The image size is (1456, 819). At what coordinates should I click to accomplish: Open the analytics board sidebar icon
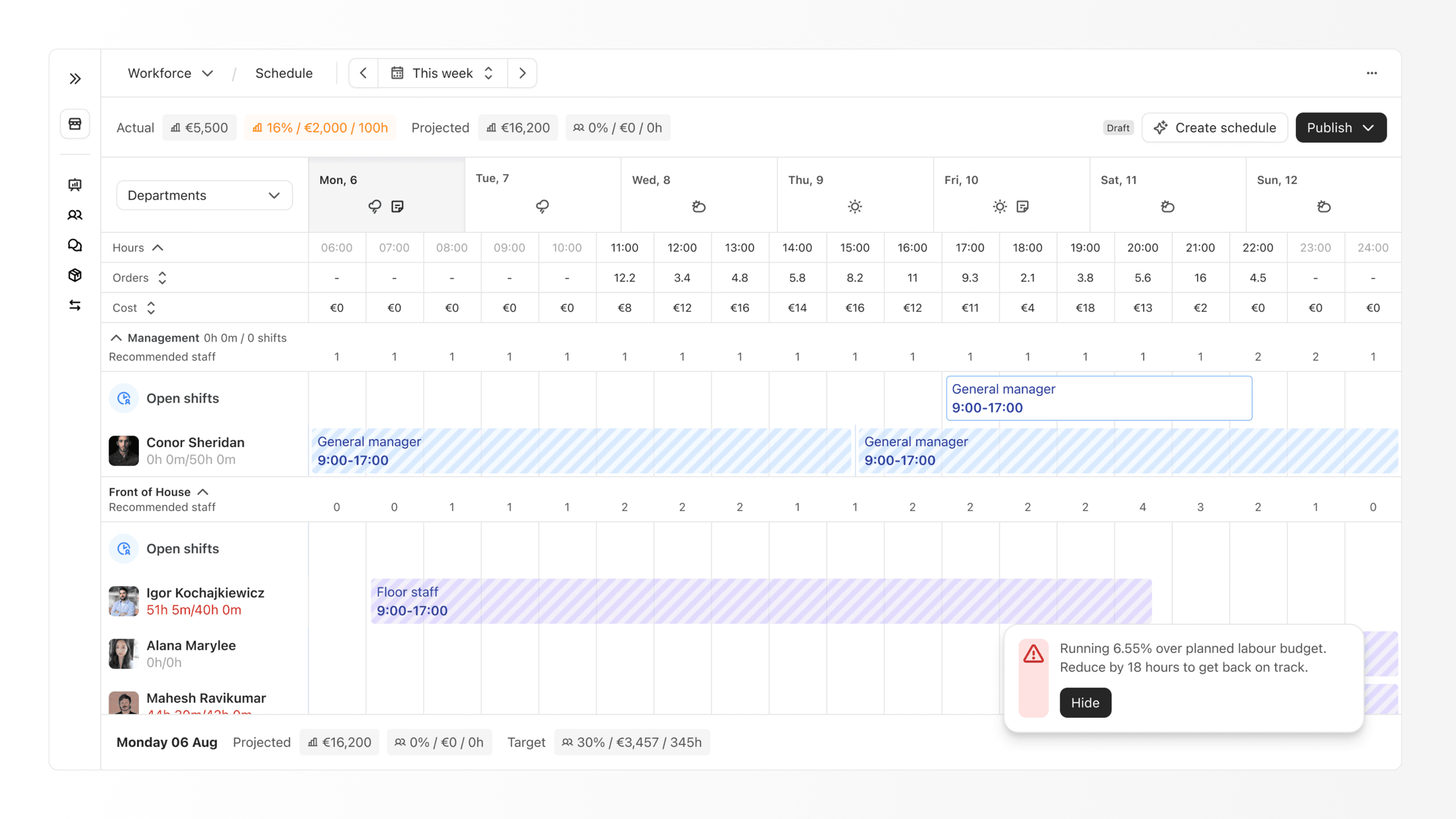pyautogui.click(x=75, y=185)
